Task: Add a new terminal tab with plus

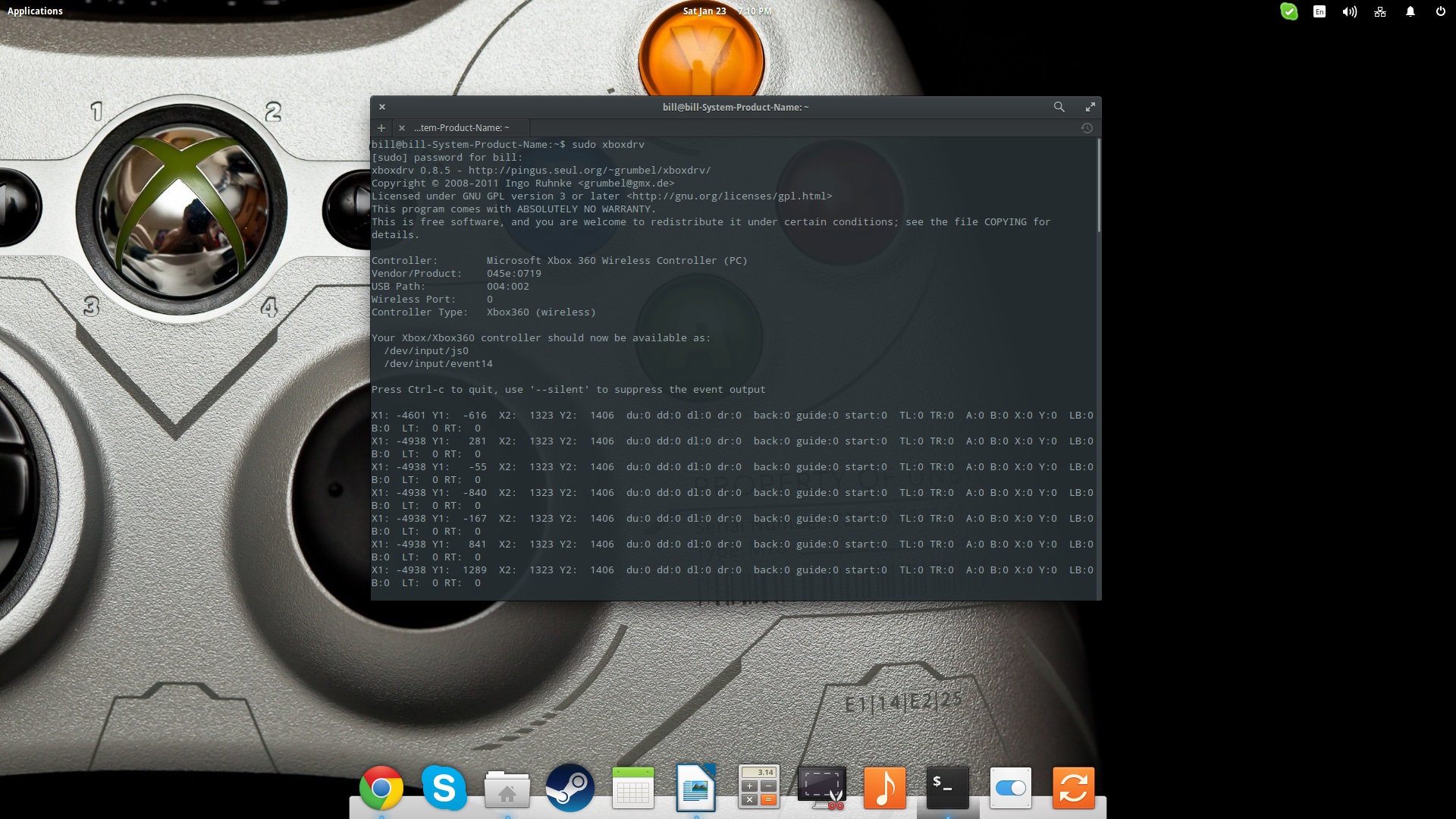Action: coord(381,128)
